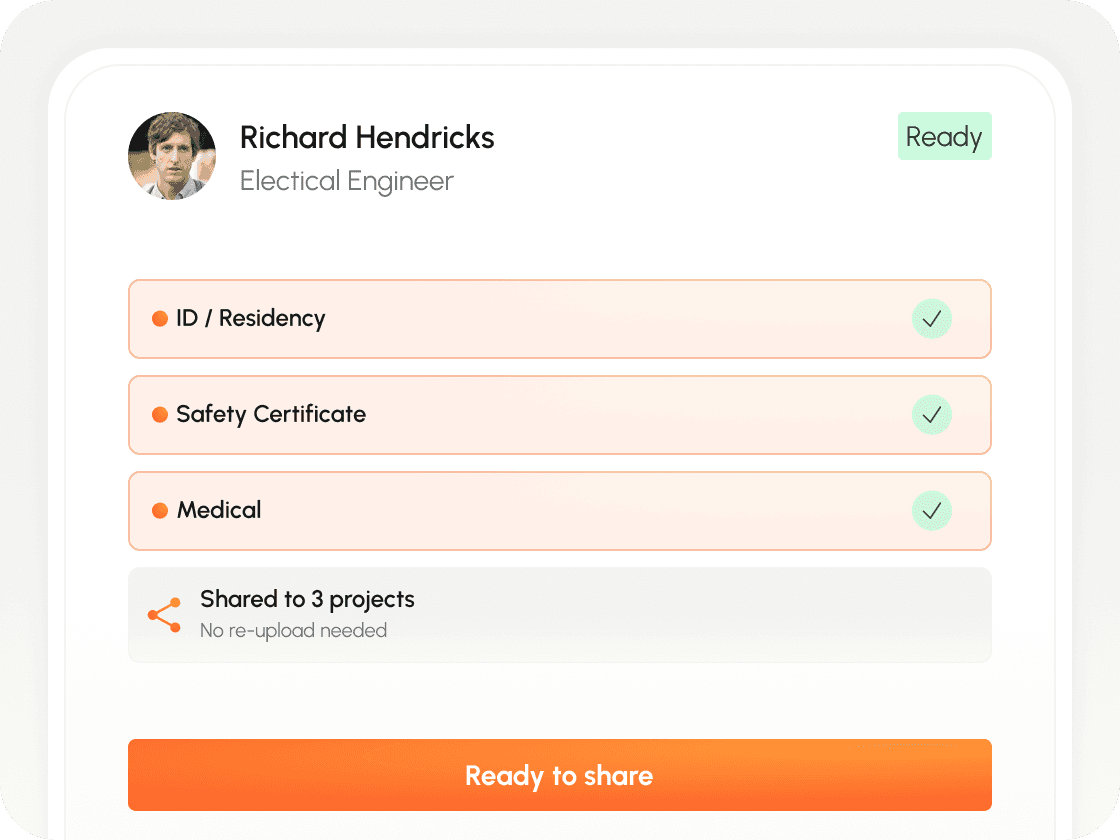Select the Safety Certificate label text
1120x840 pixels.
click(271, 414)
